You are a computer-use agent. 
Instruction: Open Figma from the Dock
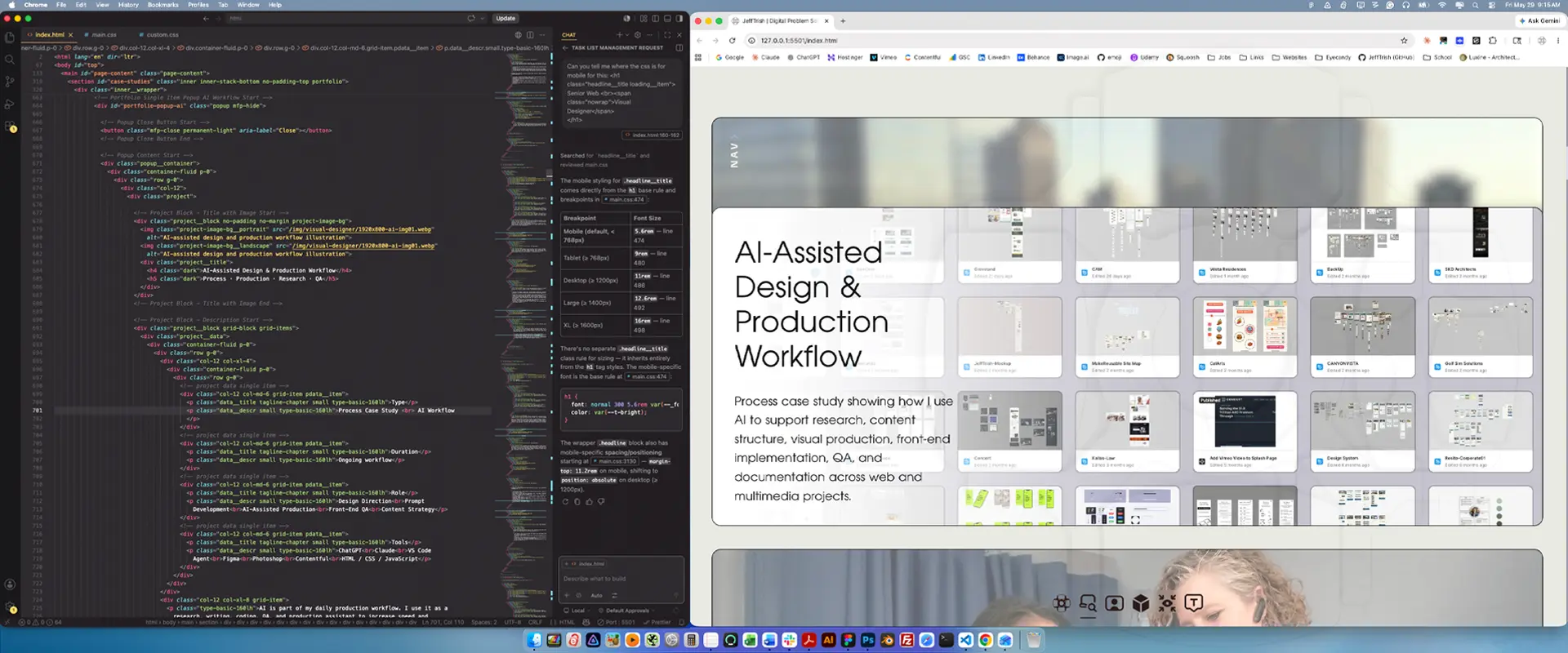coord(849,641)
